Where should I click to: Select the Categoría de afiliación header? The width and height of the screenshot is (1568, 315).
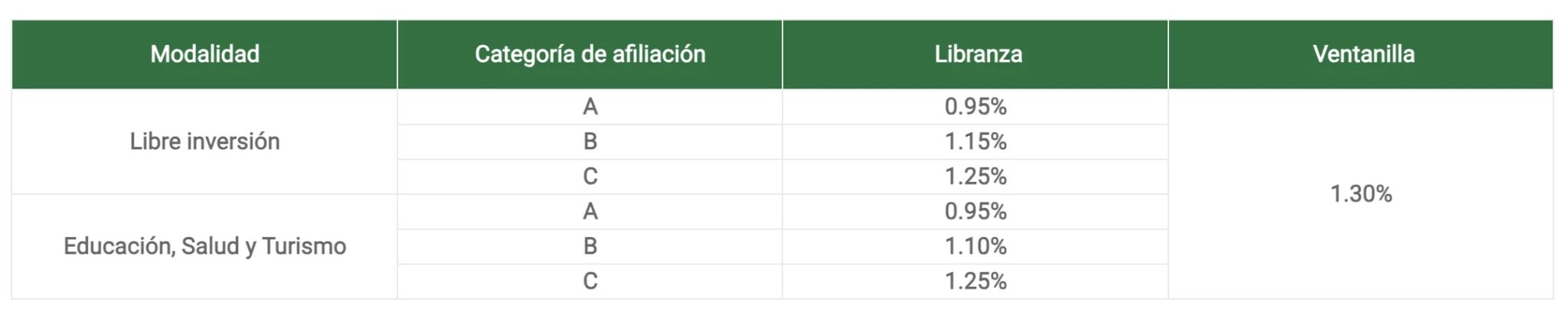click(x=590, y=54)
